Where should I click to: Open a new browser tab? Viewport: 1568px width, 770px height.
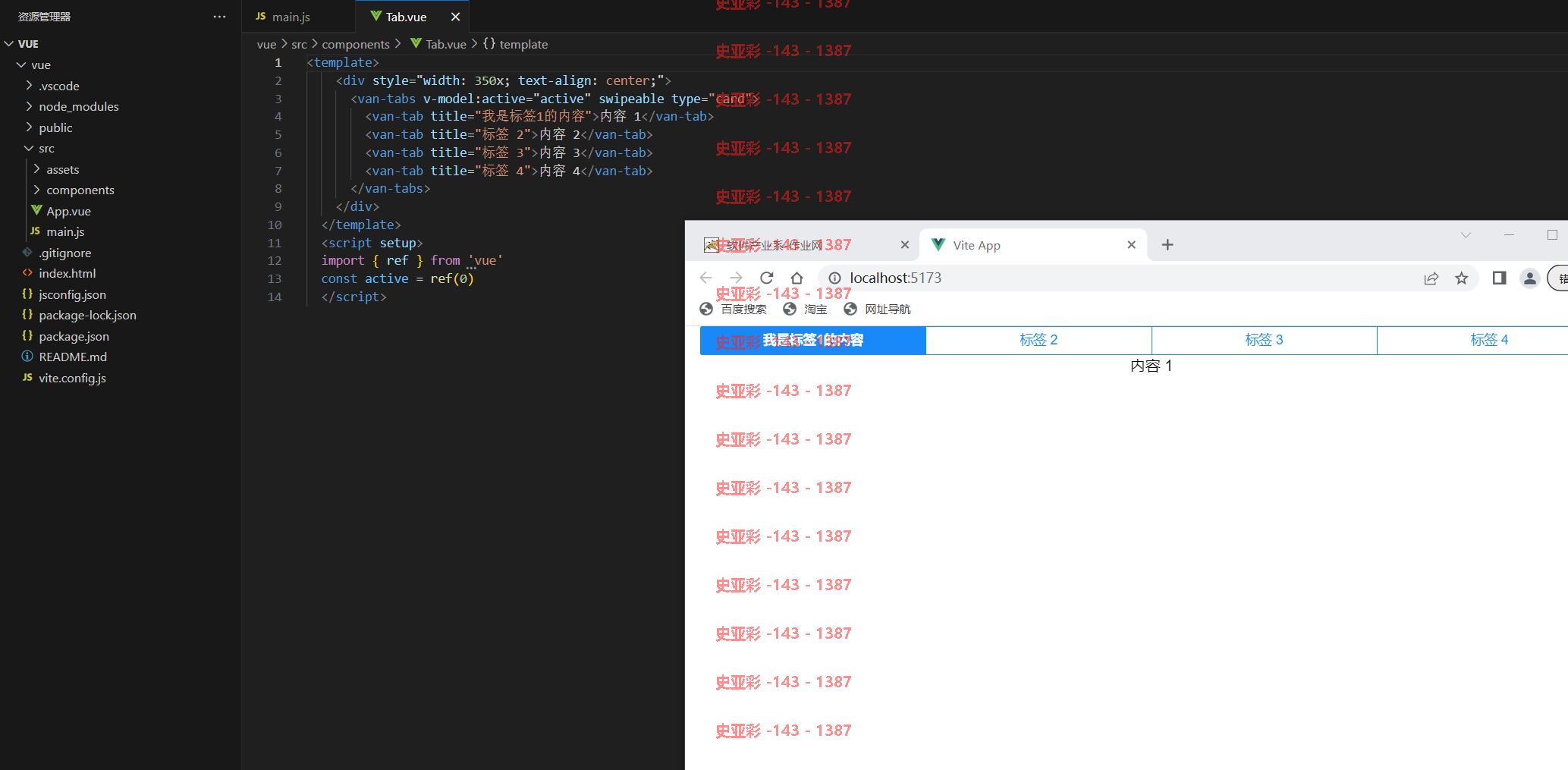[1167, 244]
